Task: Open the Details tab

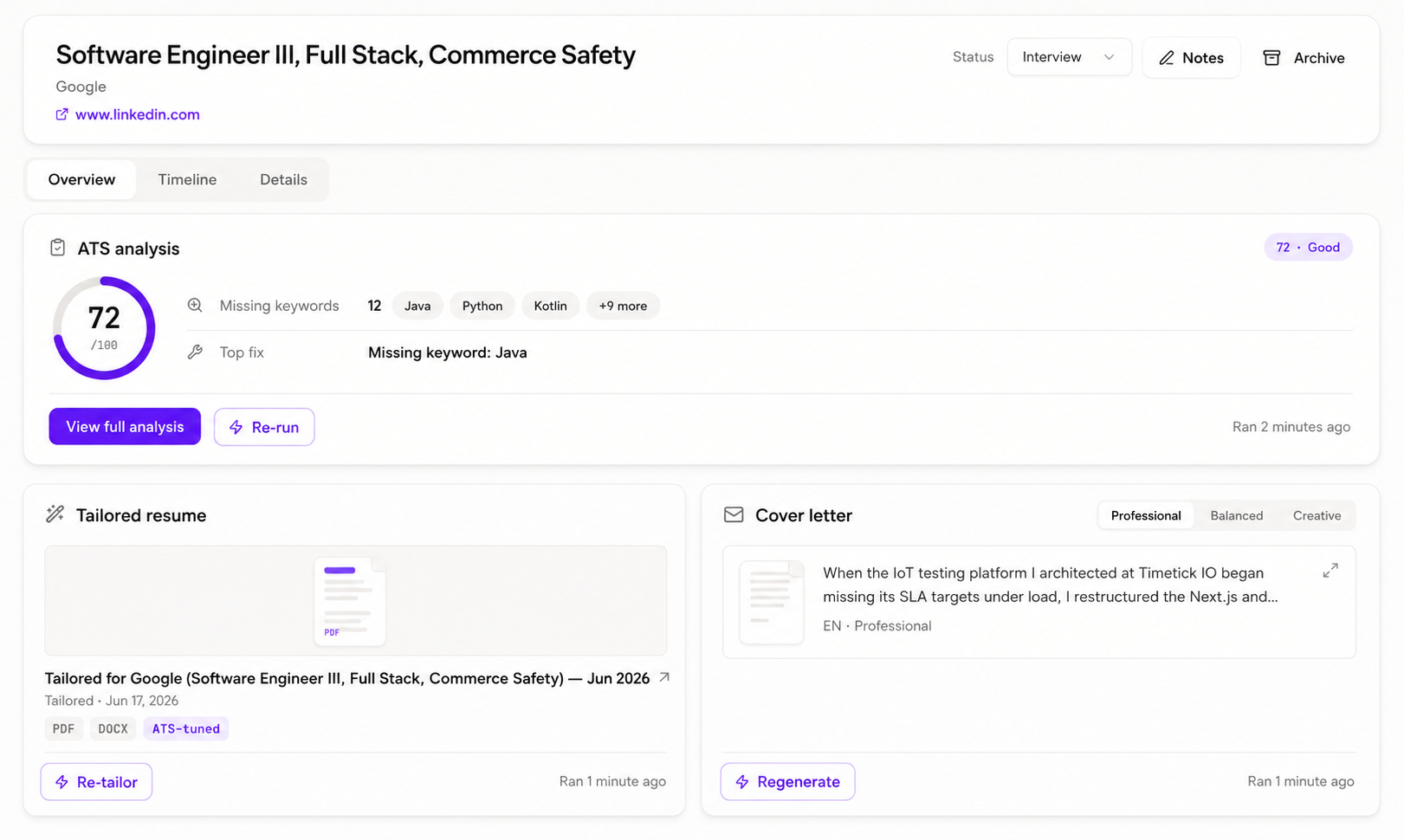Action: tap(283, 179)
